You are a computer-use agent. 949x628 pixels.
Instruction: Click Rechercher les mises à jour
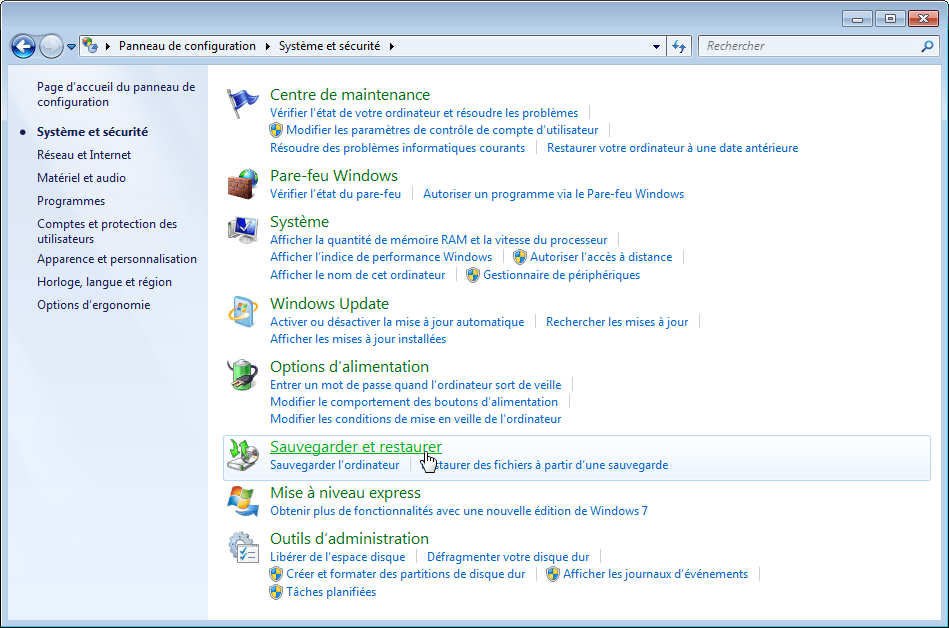(x=617, y=322)
